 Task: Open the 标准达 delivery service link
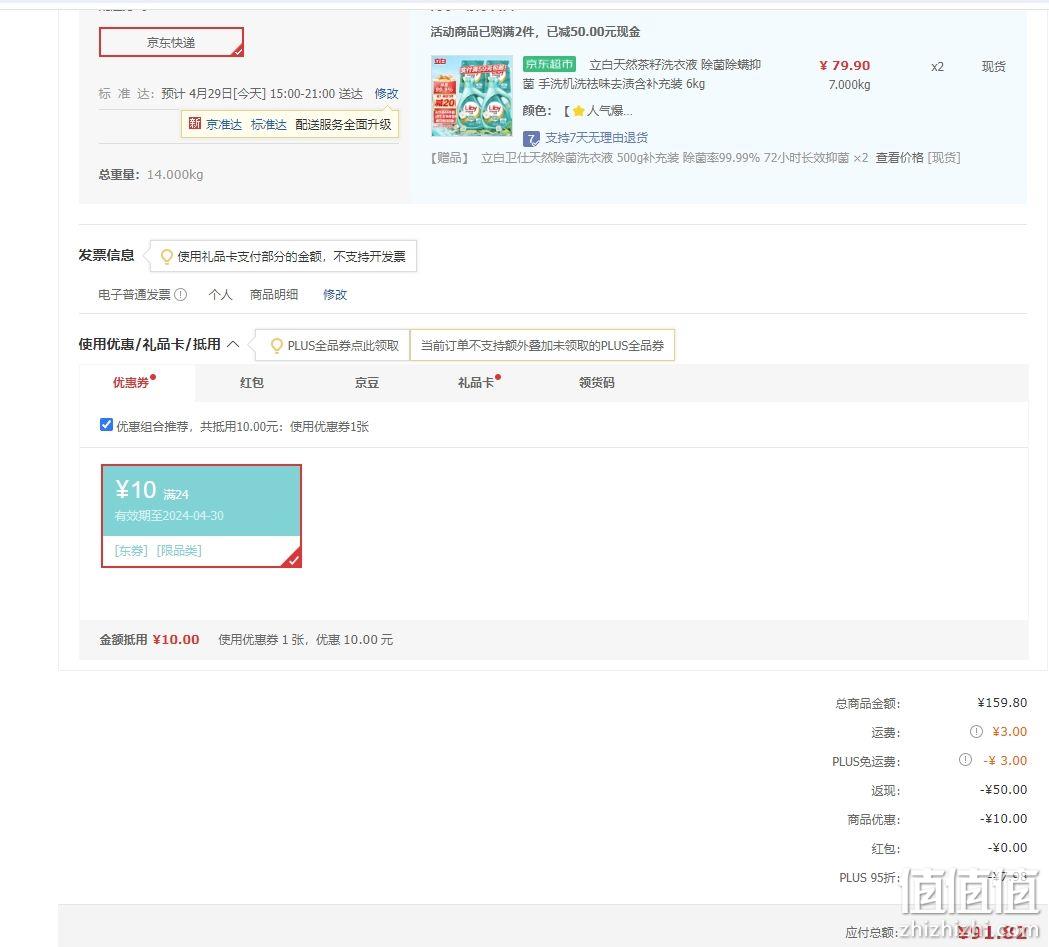coord(268,124)
